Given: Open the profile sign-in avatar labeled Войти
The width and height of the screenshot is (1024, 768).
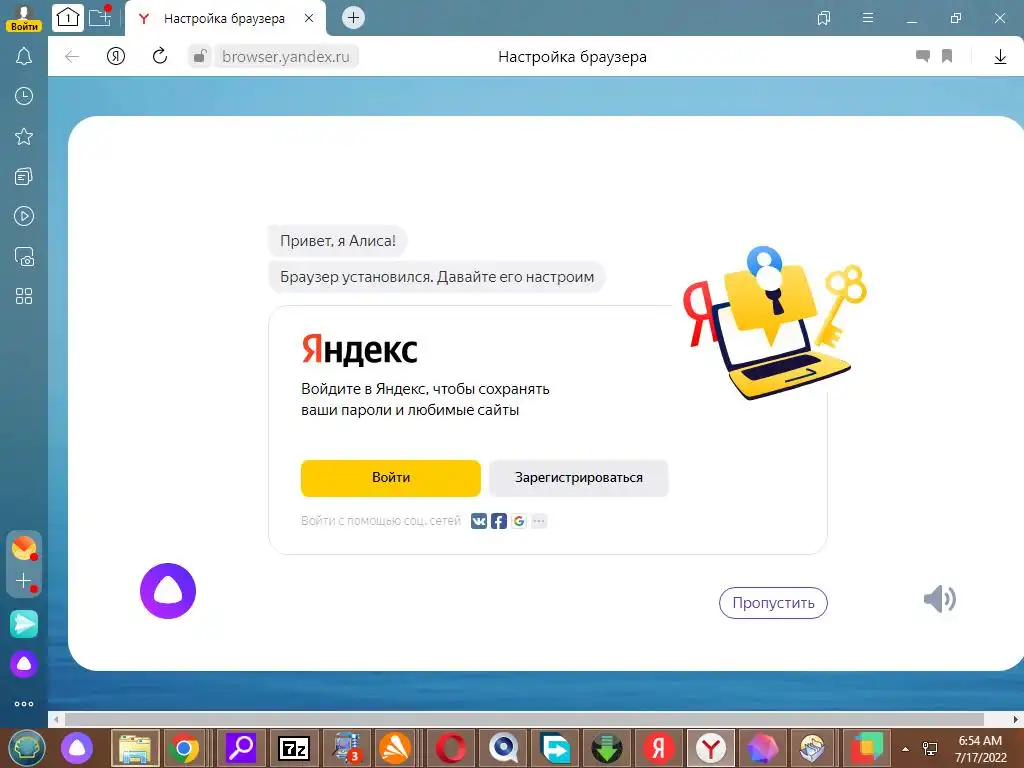Looking at the screenshot, I should tap(24, 18).
